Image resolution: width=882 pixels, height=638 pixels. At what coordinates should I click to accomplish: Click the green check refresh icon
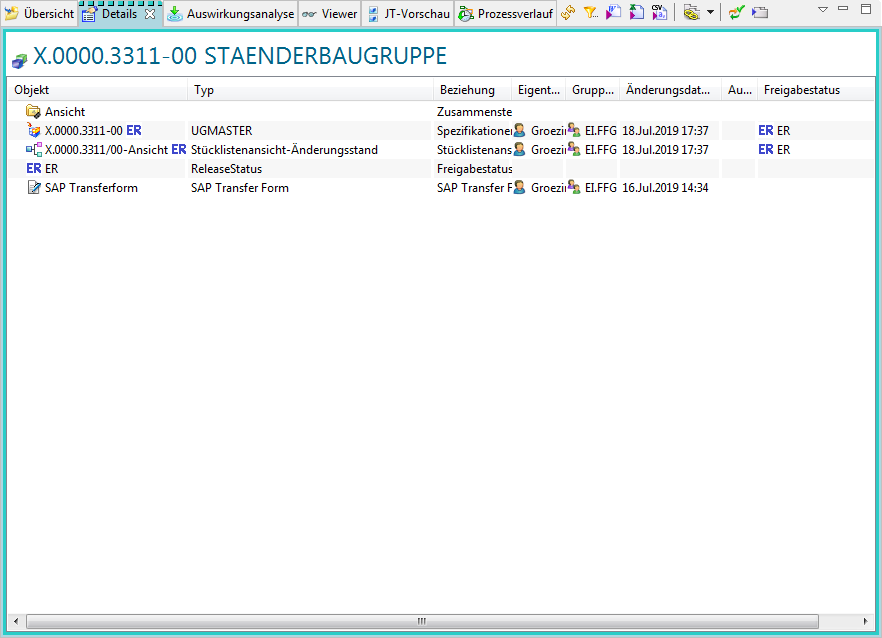[736, 13]
